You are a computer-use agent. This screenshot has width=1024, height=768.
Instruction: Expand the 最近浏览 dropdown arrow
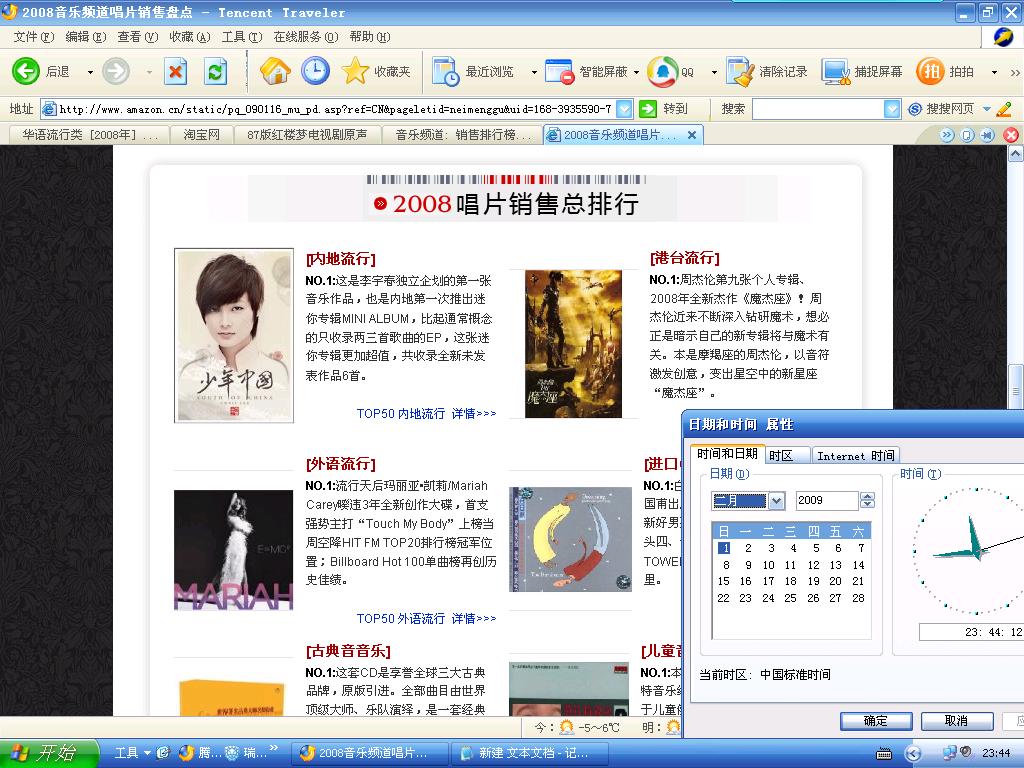tap(534, 72)
